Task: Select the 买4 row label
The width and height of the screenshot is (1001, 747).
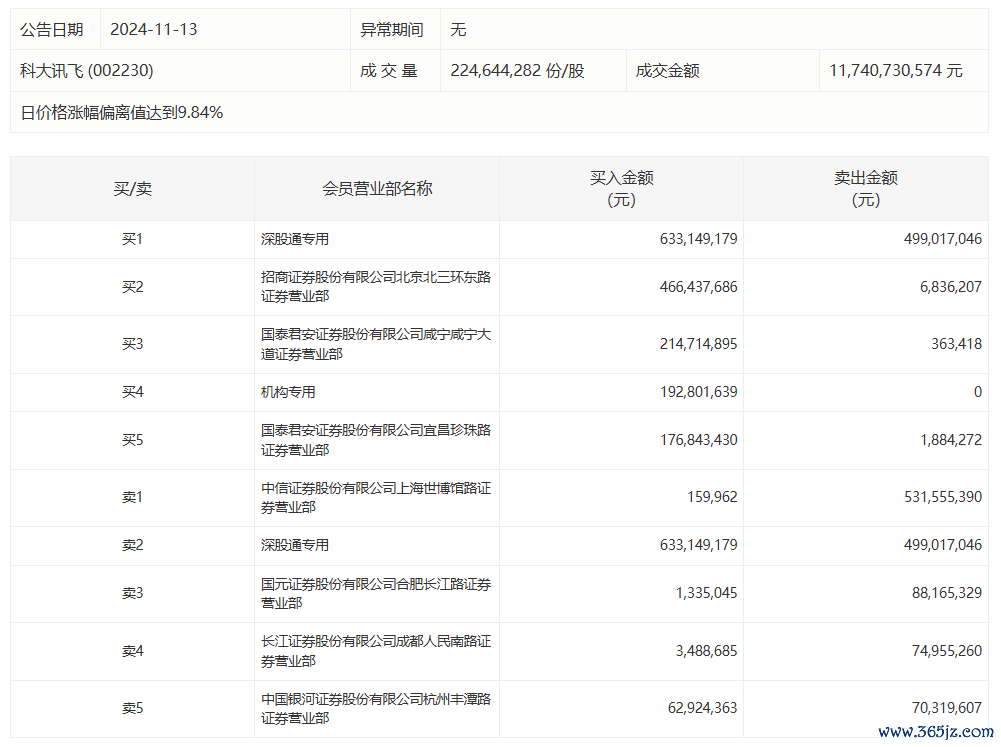Action: (132, 392)
